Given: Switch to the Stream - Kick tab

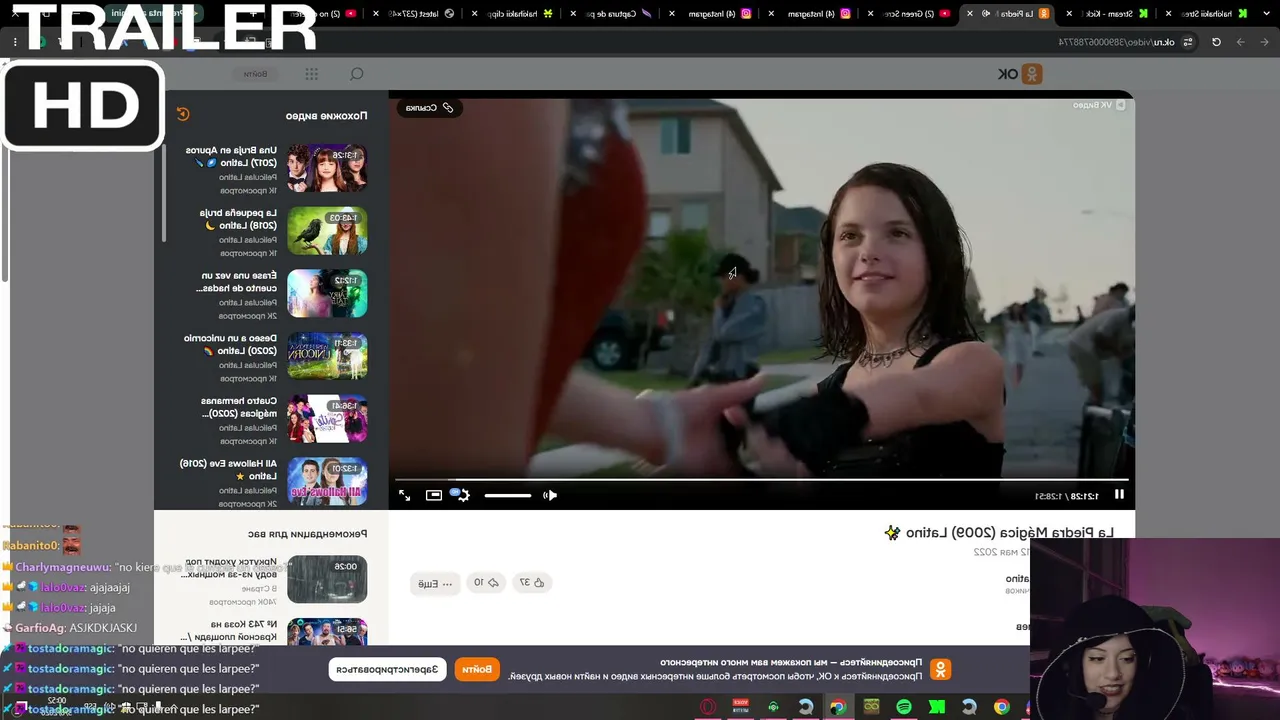Looking at the screenshot, I should (x=1112, y=14).
